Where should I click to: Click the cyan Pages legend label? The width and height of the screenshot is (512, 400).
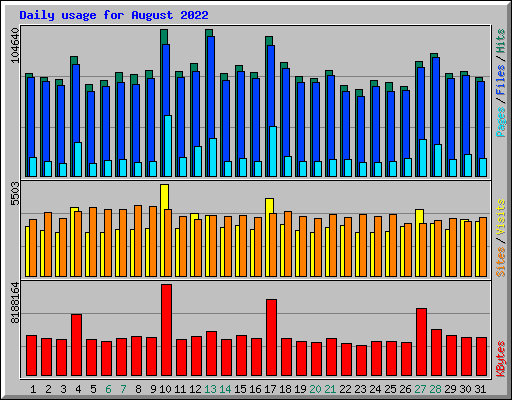pos(501,122)
